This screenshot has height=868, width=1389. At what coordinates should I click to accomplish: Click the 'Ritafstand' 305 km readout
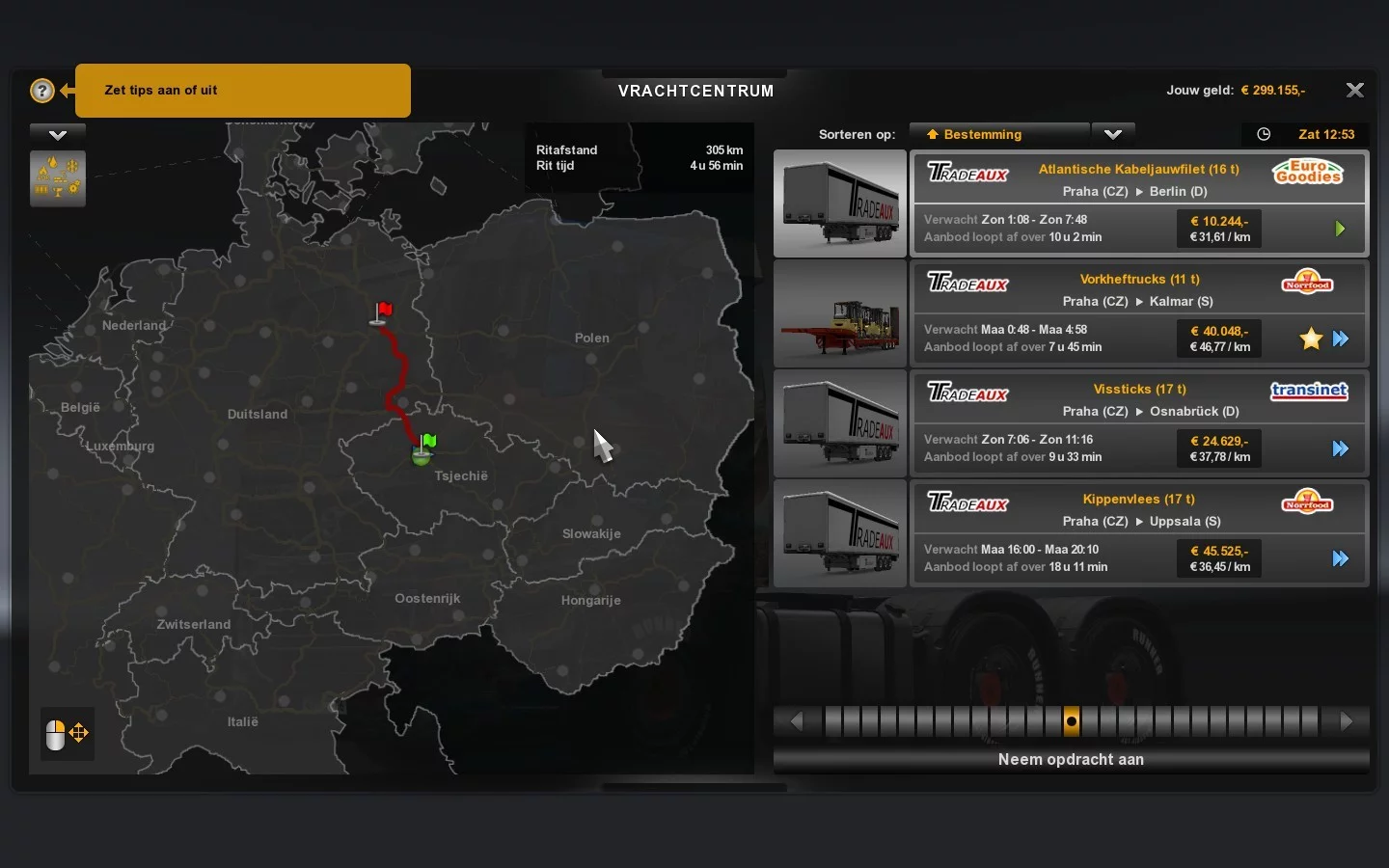click(x=640, y=150)
